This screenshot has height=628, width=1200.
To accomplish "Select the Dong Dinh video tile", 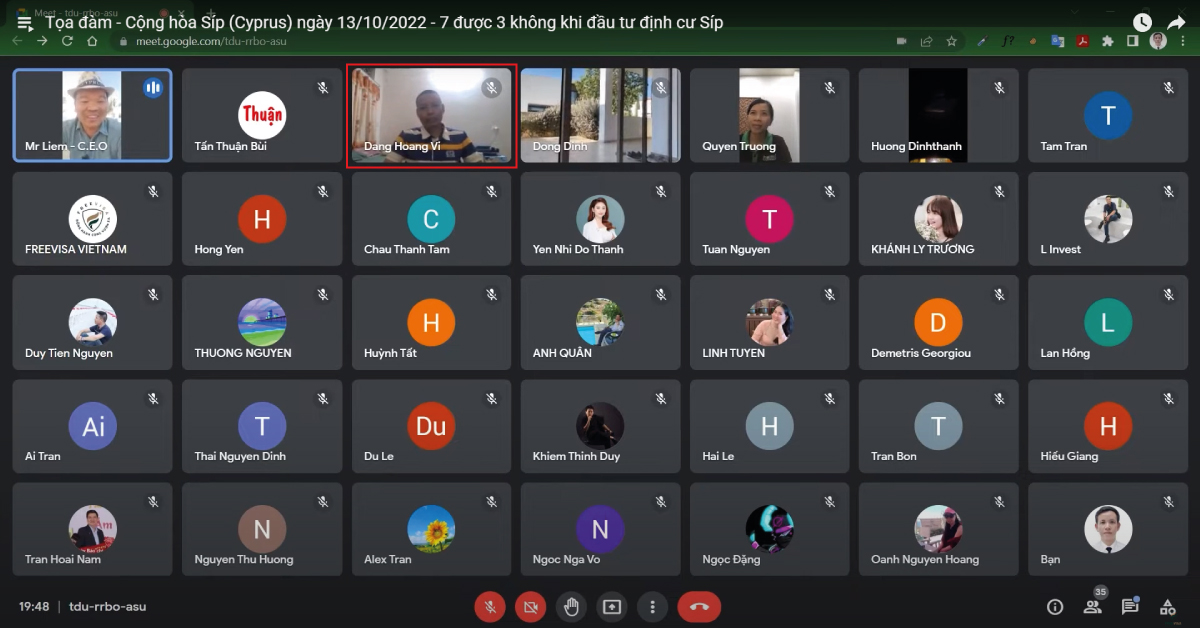I will [600, 115].
